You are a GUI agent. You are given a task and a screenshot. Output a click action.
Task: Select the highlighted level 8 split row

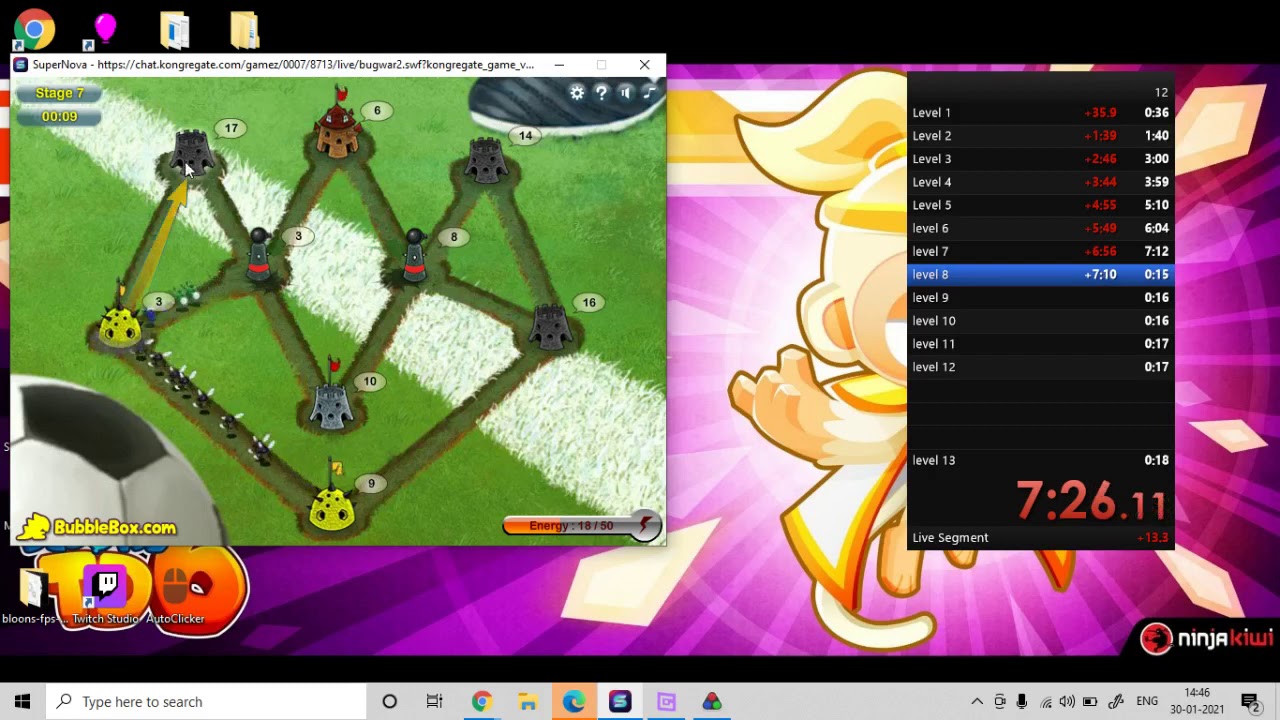point(1040,274)
